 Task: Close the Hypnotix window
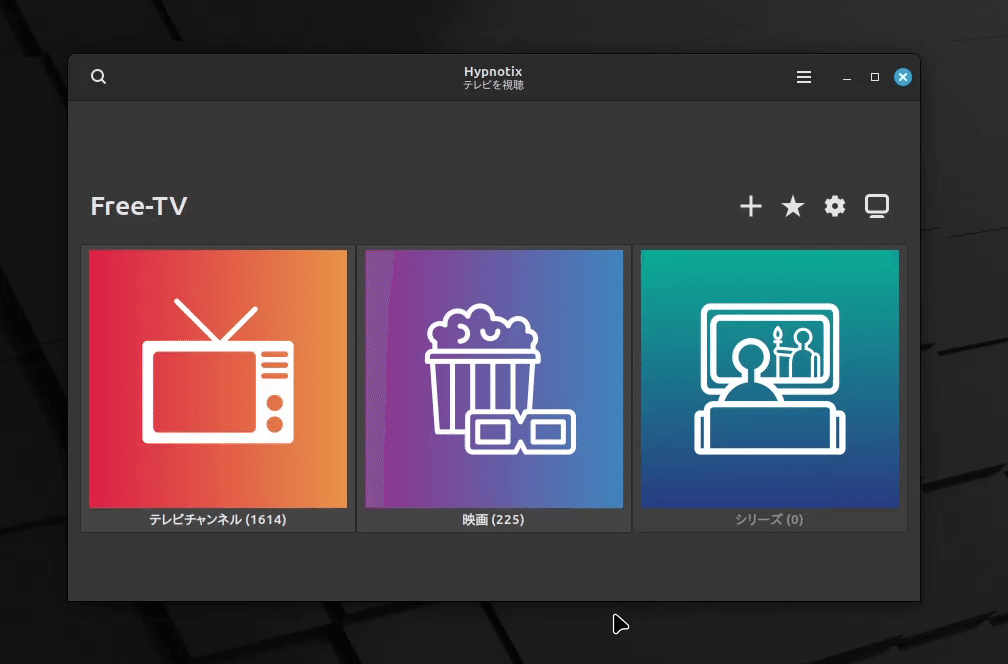coord(903,77)
